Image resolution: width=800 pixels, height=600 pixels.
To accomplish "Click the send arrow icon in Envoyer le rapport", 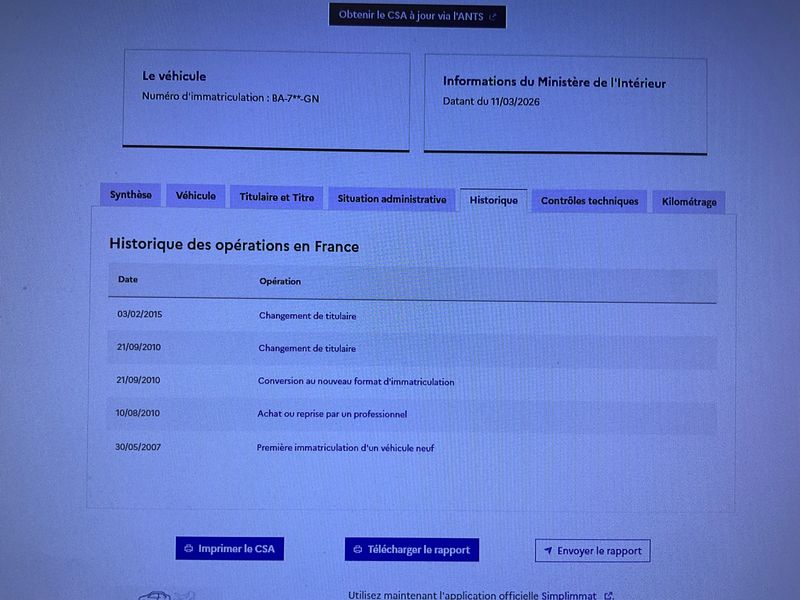I will click(x=548, y=551).
